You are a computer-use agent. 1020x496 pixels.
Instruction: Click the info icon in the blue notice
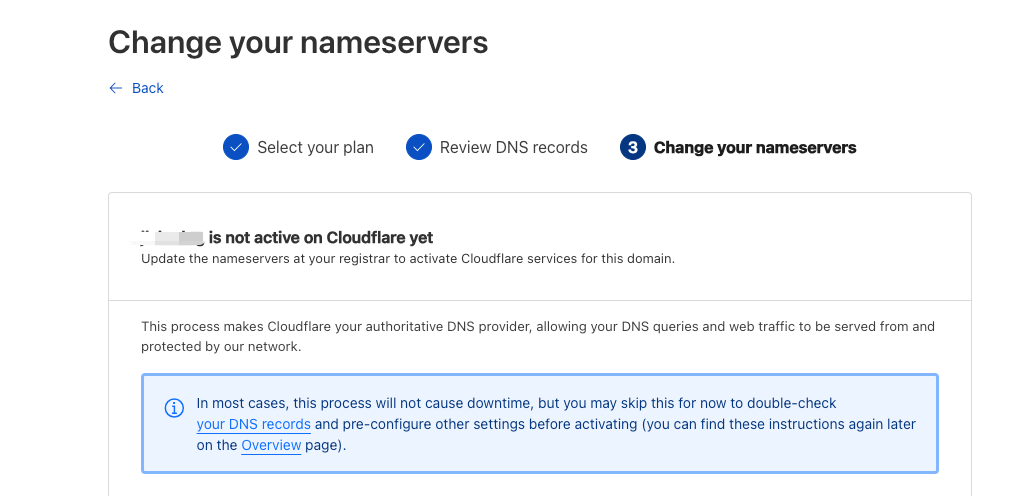tap(174, 408)
